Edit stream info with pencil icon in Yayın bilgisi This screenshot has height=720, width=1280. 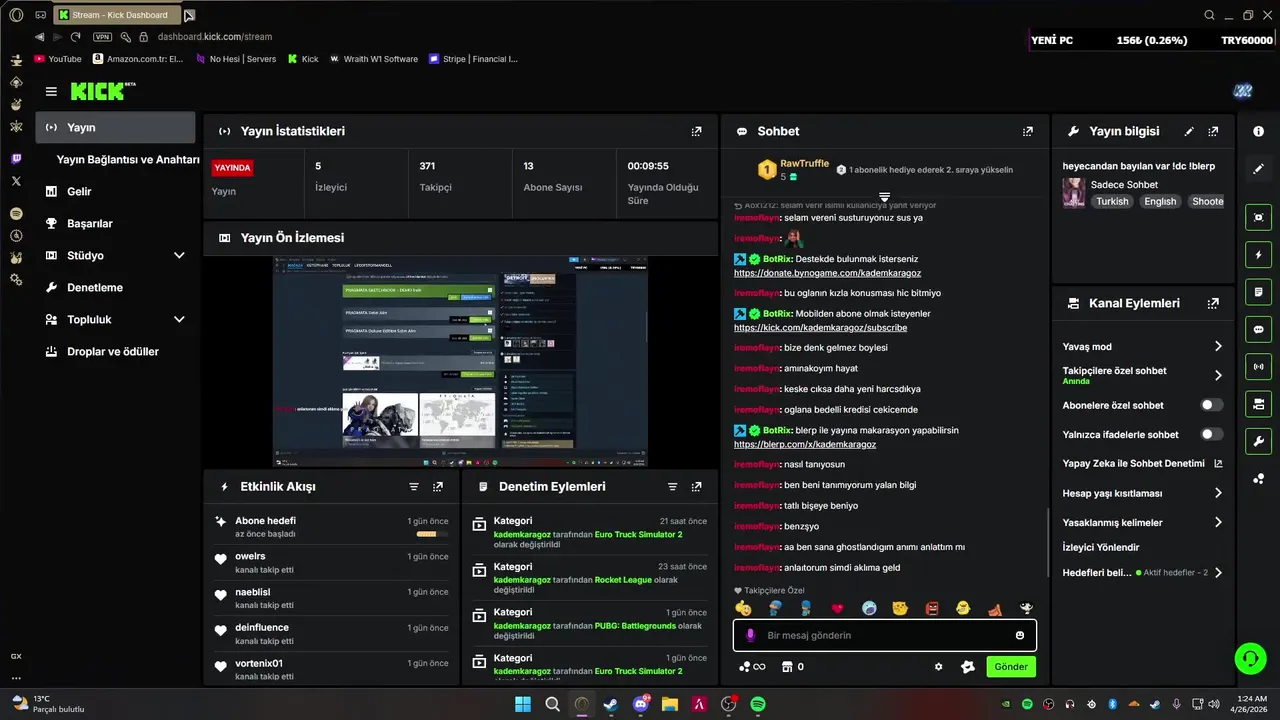(x=1189, y=131)
